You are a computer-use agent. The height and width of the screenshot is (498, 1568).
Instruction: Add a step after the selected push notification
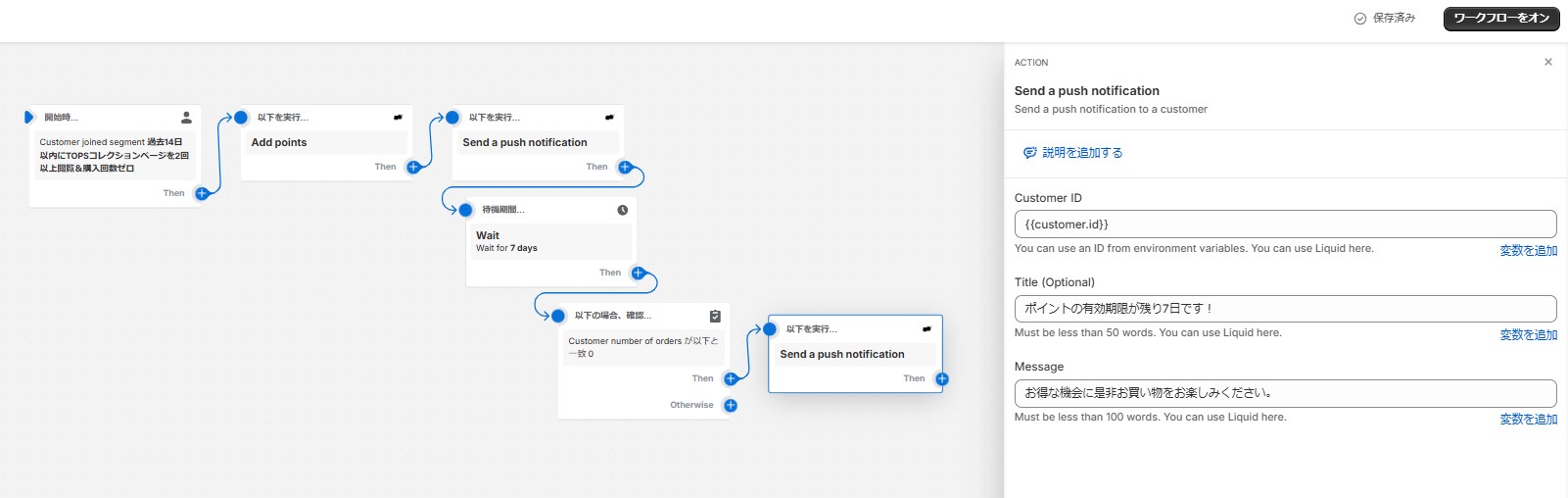coord(941,378)
